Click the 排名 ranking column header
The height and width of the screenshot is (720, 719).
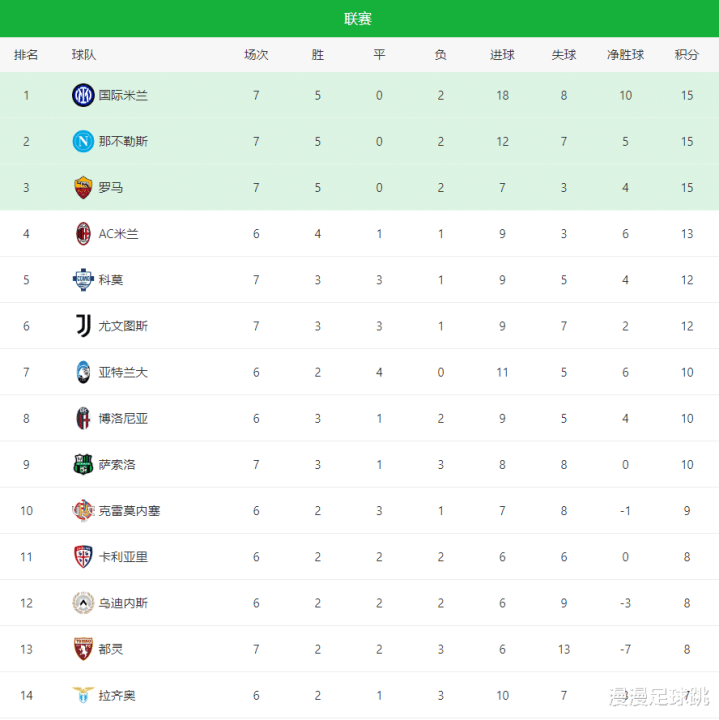tap(26, 55)
